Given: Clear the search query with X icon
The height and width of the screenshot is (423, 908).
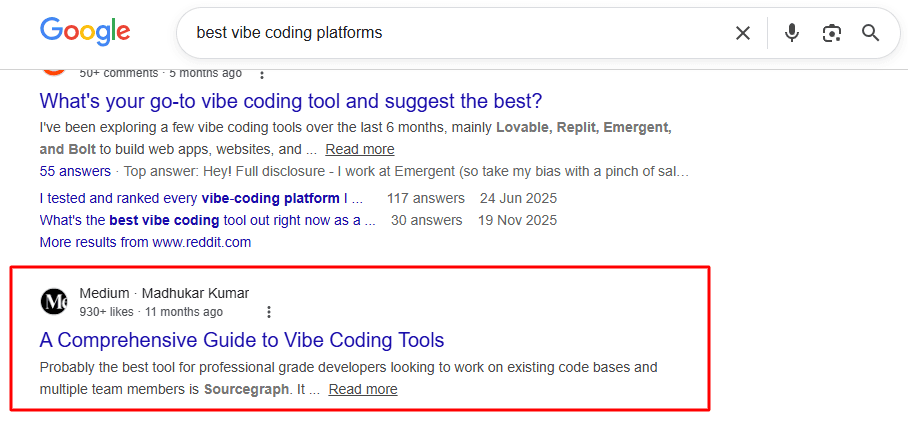Looking at the screenshot, I should click(x=742, y=33).
